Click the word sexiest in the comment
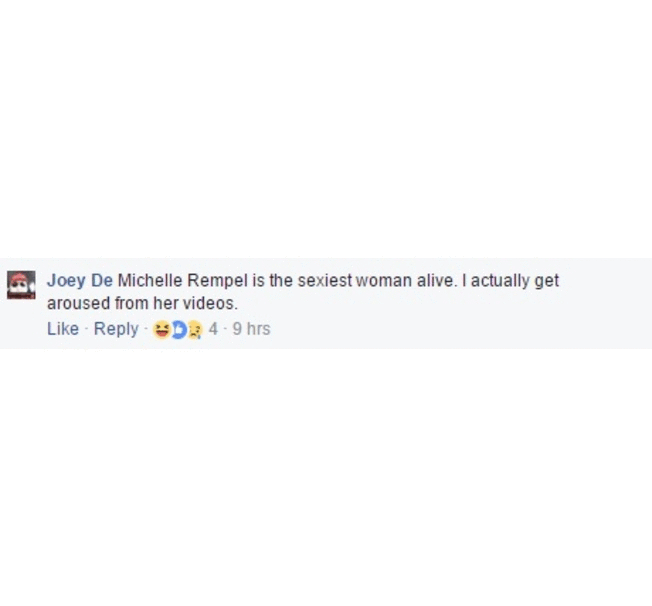This screenshot has height=606, width=652. tap(325, 281)
